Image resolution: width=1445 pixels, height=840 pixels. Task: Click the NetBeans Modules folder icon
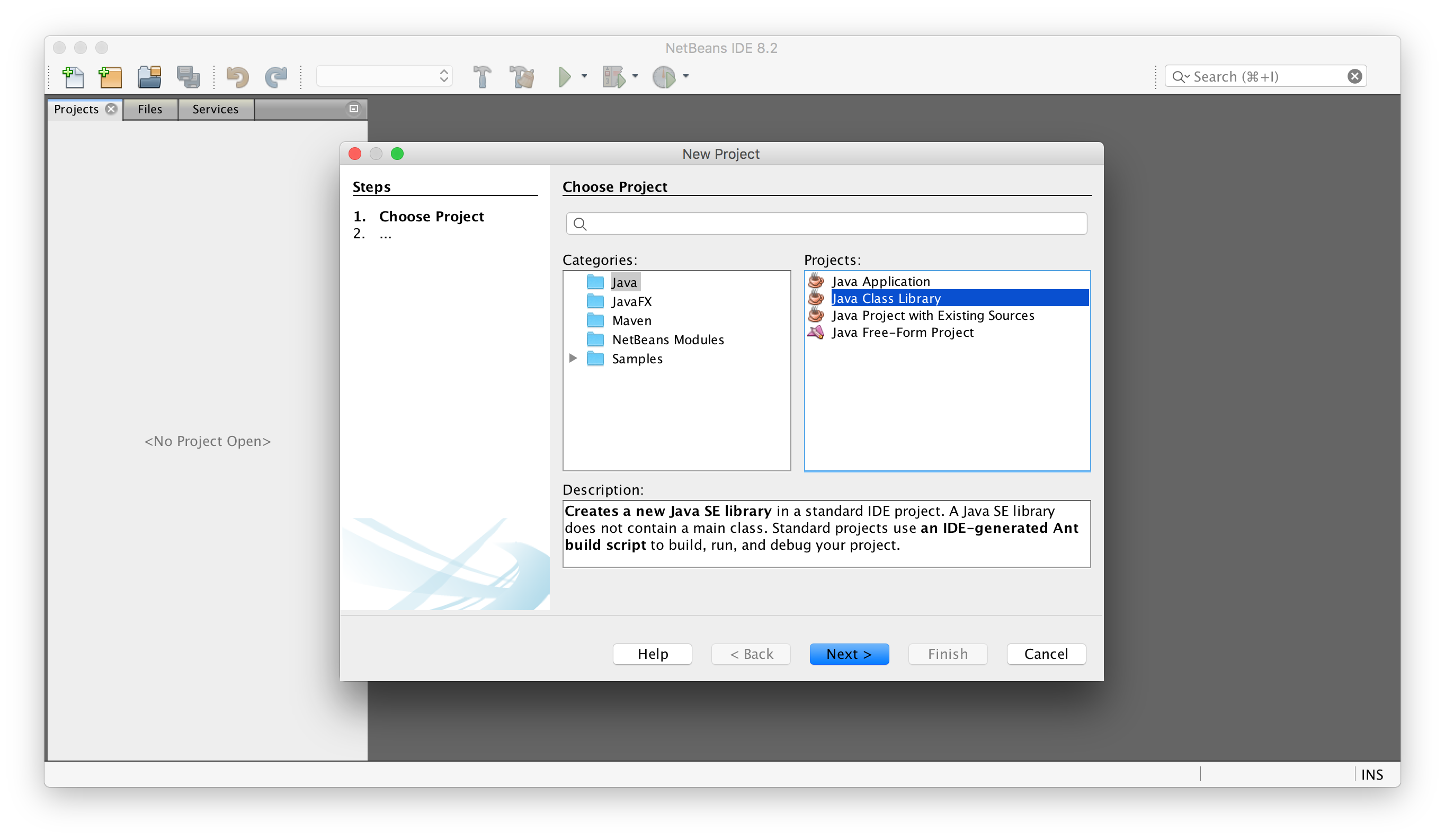coord(595,339)
